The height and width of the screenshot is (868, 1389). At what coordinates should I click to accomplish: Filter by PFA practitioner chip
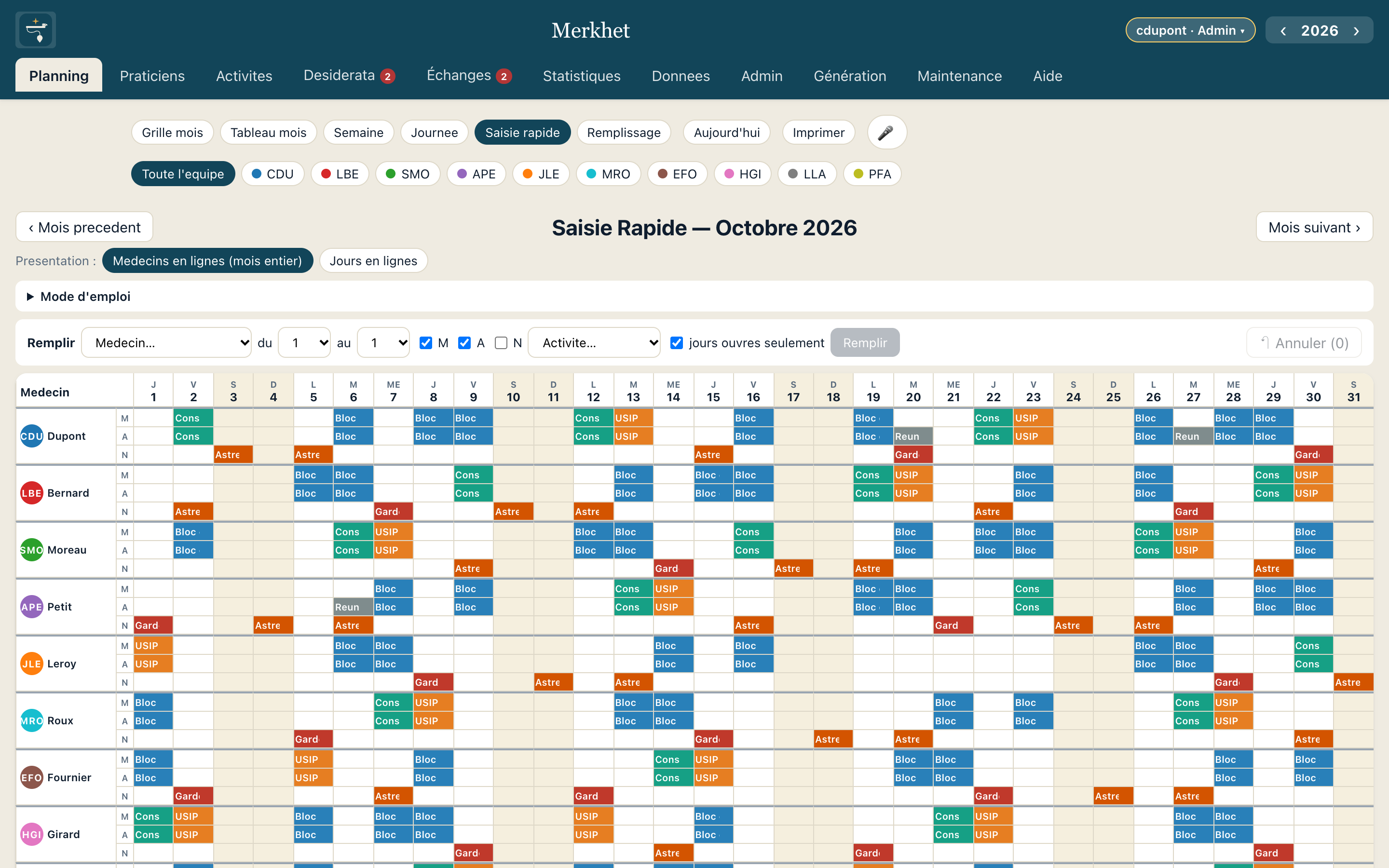(x=872, y=174)
